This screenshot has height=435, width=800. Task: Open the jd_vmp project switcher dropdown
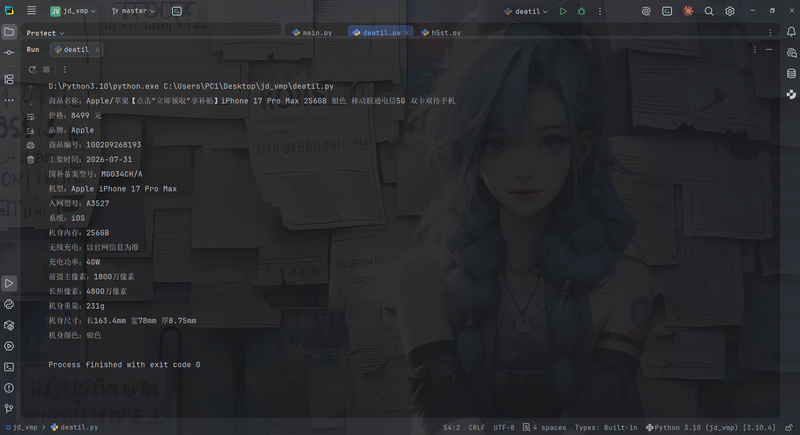point(73,11)
